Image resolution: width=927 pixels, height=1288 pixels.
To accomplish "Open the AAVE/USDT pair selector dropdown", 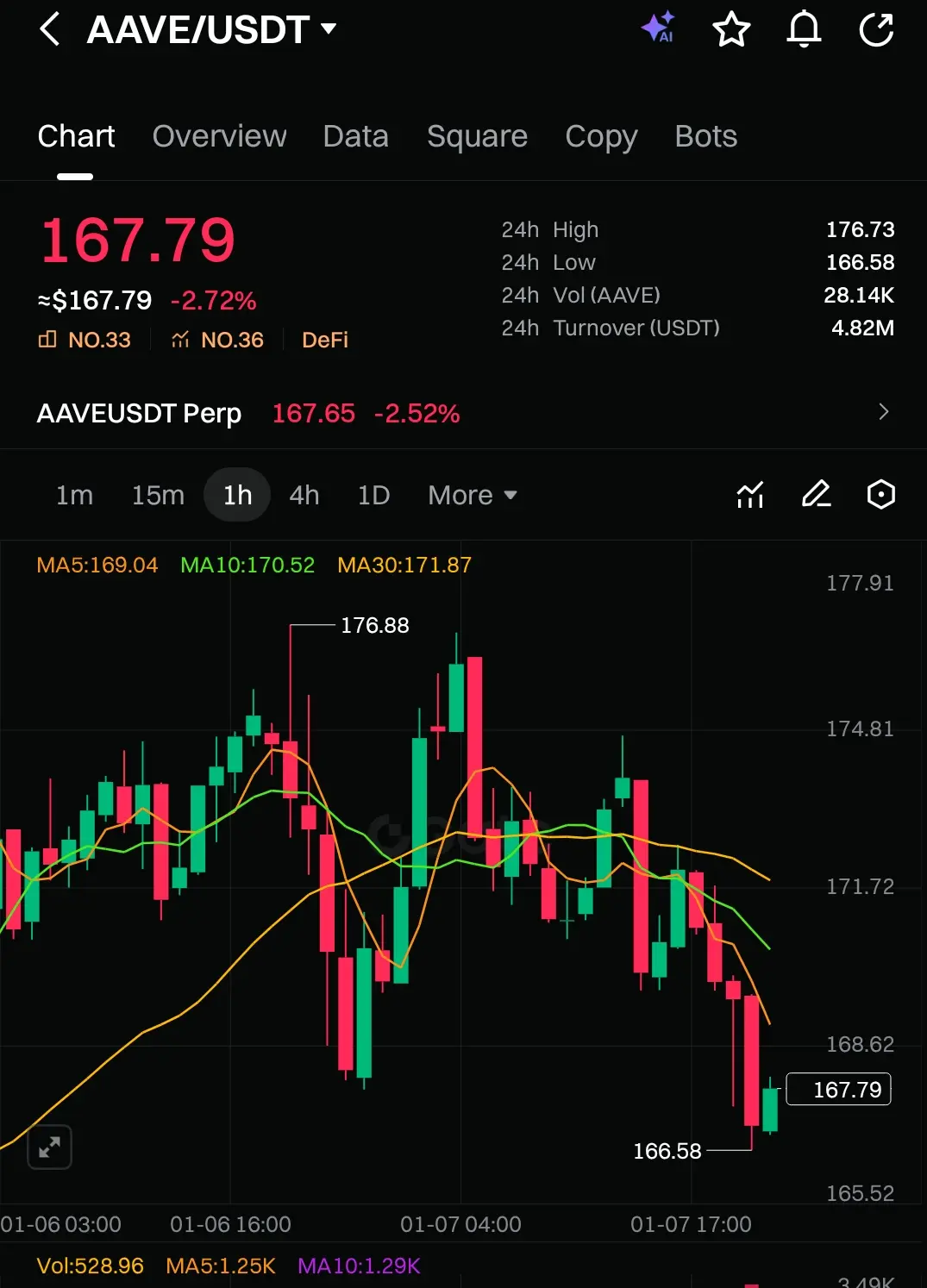I will pyautogui.click(x=212, y=30).
